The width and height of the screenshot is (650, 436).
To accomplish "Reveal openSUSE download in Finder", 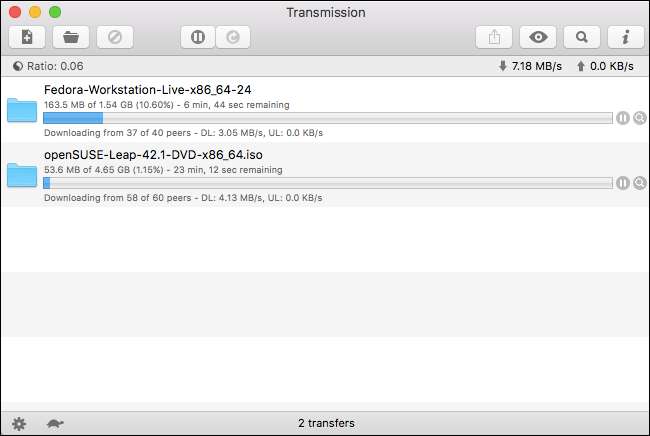I will [639, 183].
